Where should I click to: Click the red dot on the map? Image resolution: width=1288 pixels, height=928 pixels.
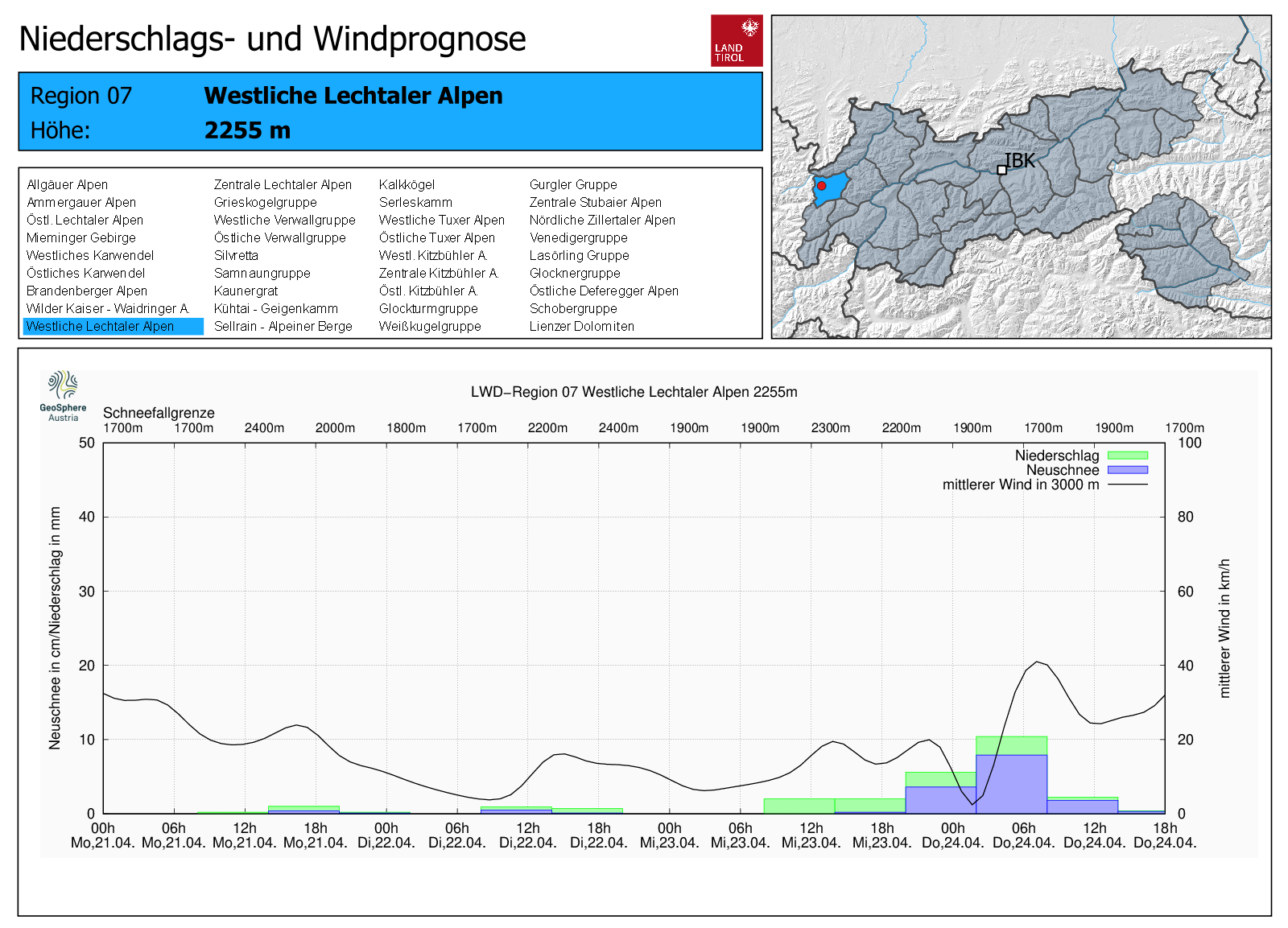pyautogui.click(x=821, y=186)
